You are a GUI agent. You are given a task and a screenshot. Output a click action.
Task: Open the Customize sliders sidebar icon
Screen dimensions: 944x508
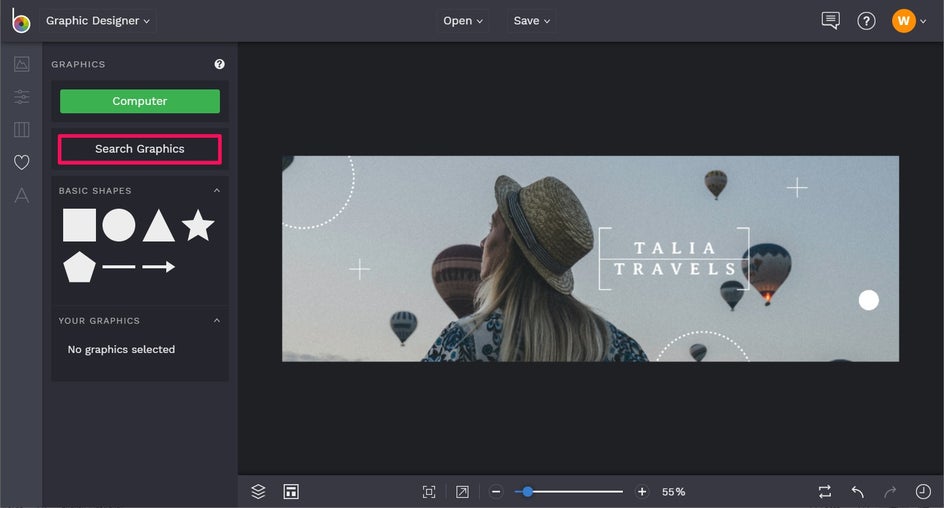(22, 96)
